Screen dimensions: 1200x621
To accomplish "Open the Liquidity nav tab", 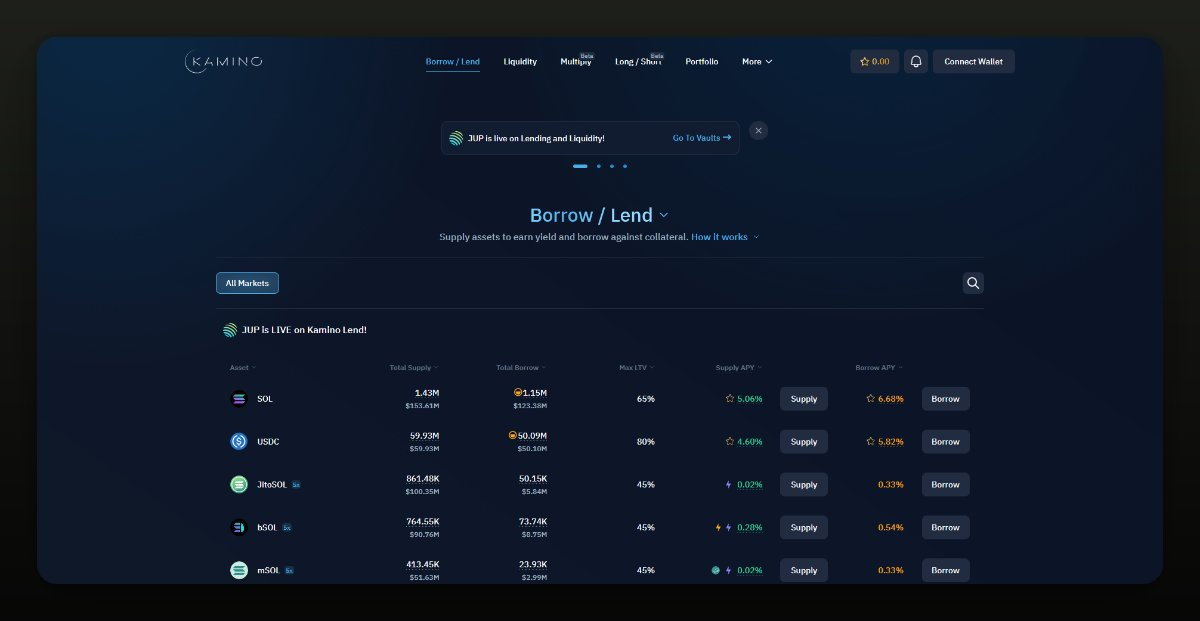I will [x=520, y=62].
